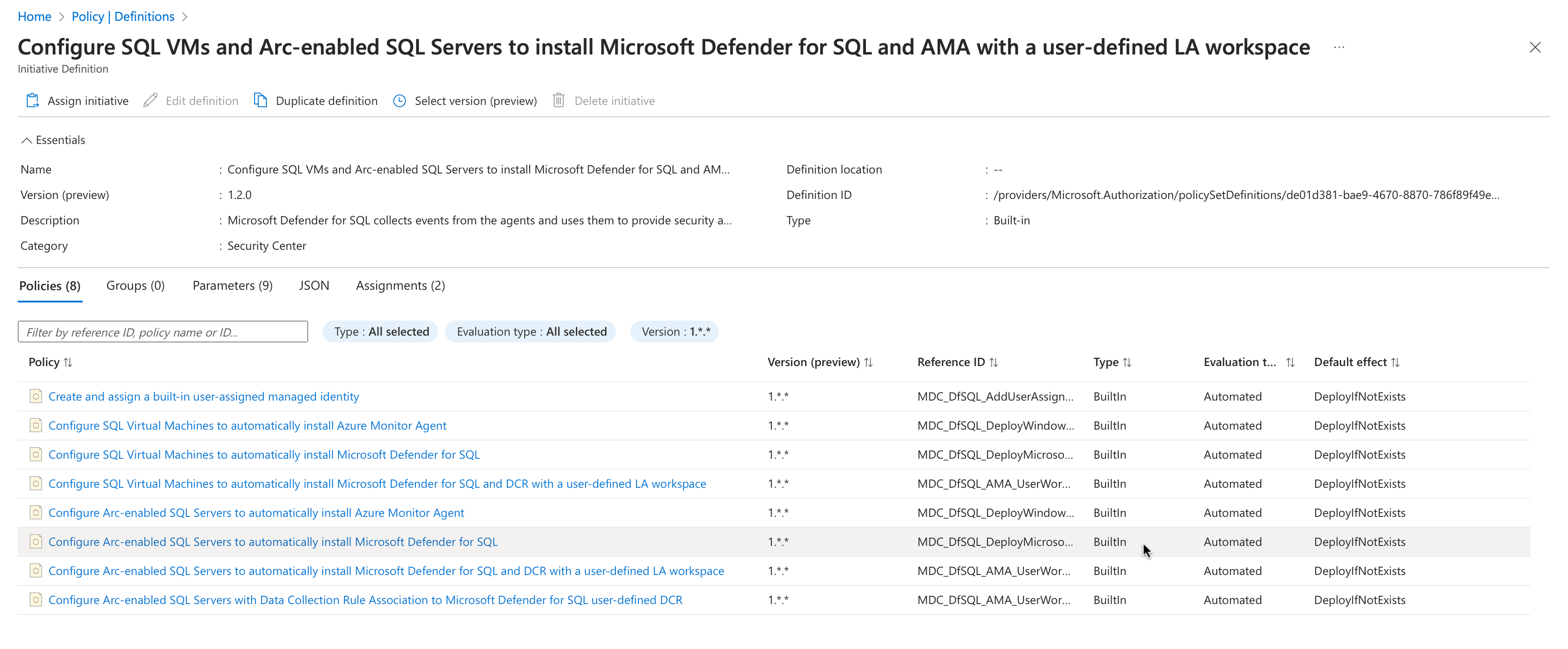Image resolution: width=1568 pixels, height=649 pixels.
Task: Switch to the Assignments (2) tab
Action: [x=400, y=285]
